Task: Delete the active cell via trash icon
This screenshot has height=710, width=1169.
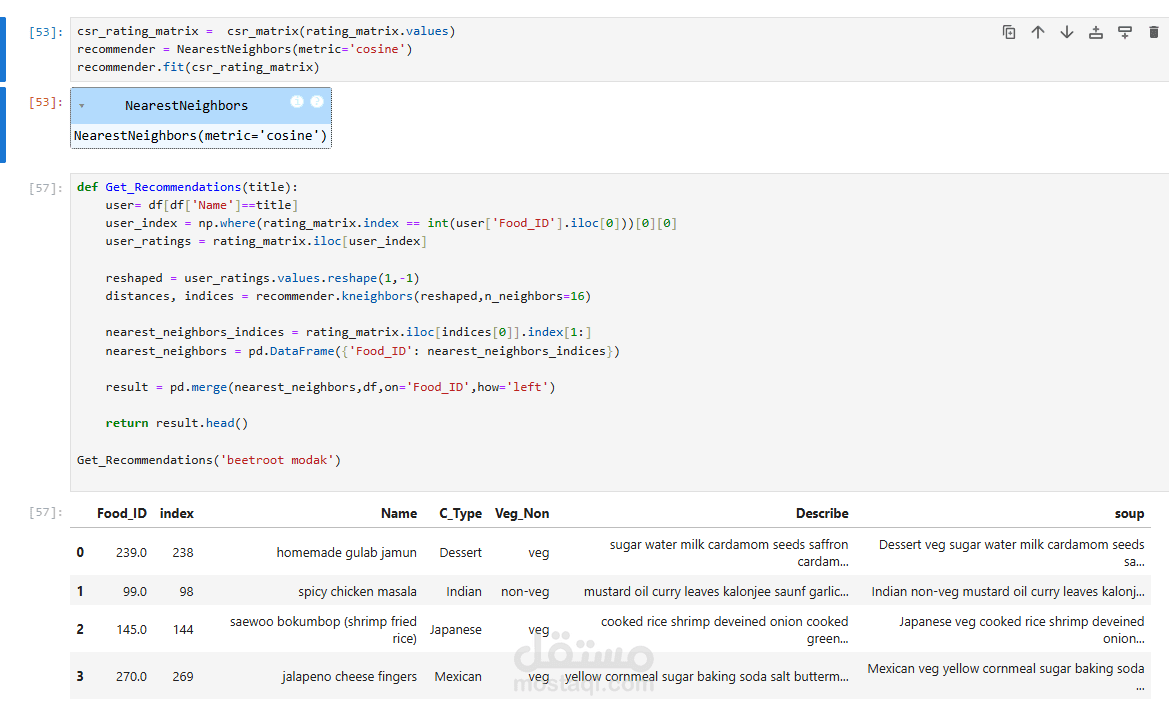Action: pos(1154,32)
